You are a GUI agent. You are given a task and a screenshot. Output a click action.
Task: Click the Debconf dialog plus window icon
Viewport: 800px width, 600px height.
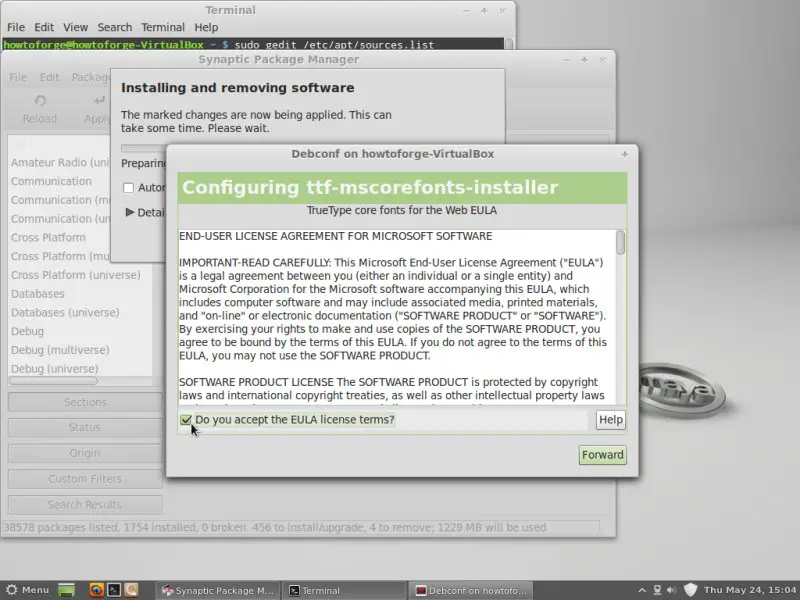click(x=624, y=154)
